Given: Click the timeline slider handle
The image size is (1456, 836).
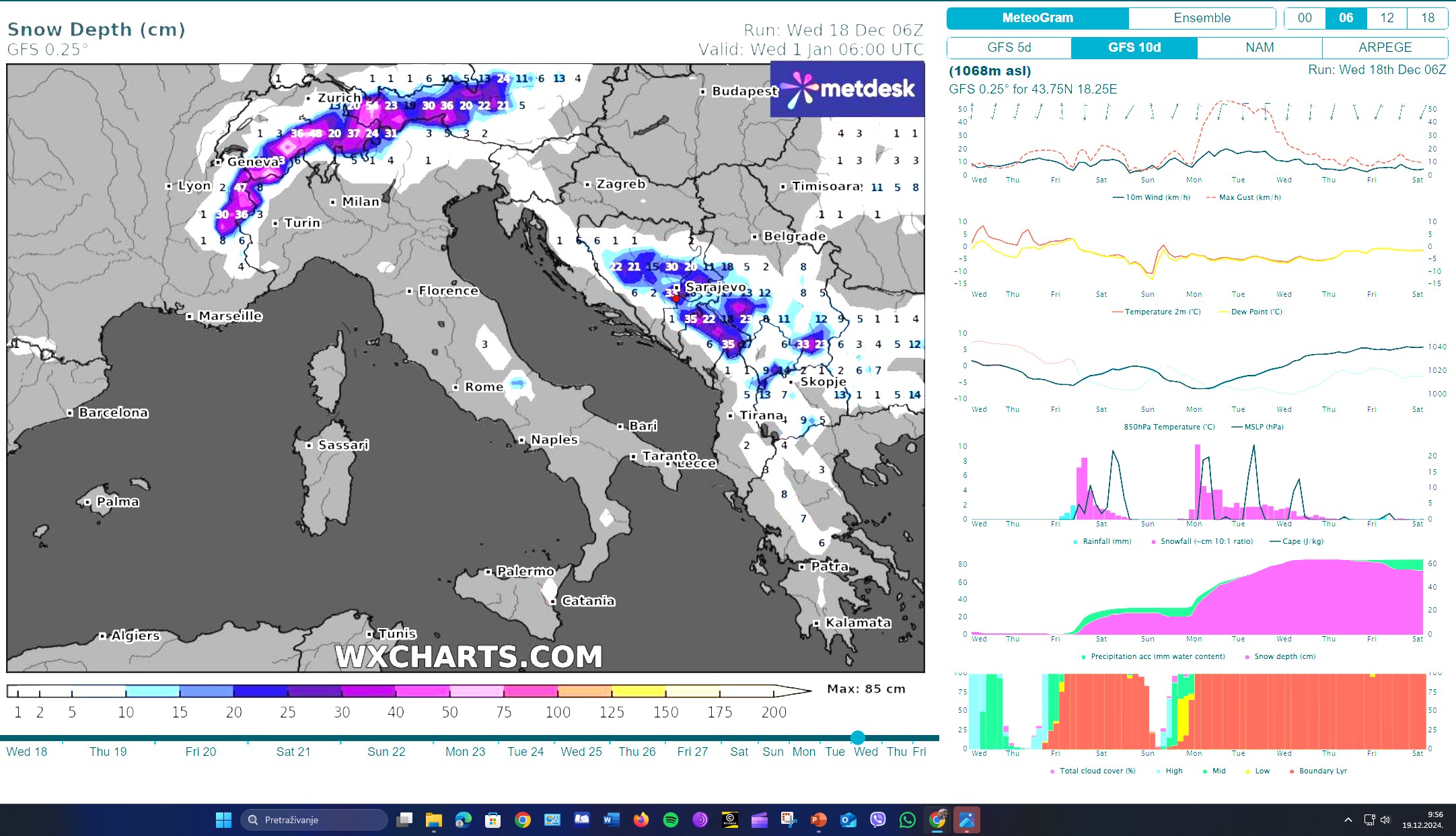Looking at the screenshot, I should coord(858,738).
